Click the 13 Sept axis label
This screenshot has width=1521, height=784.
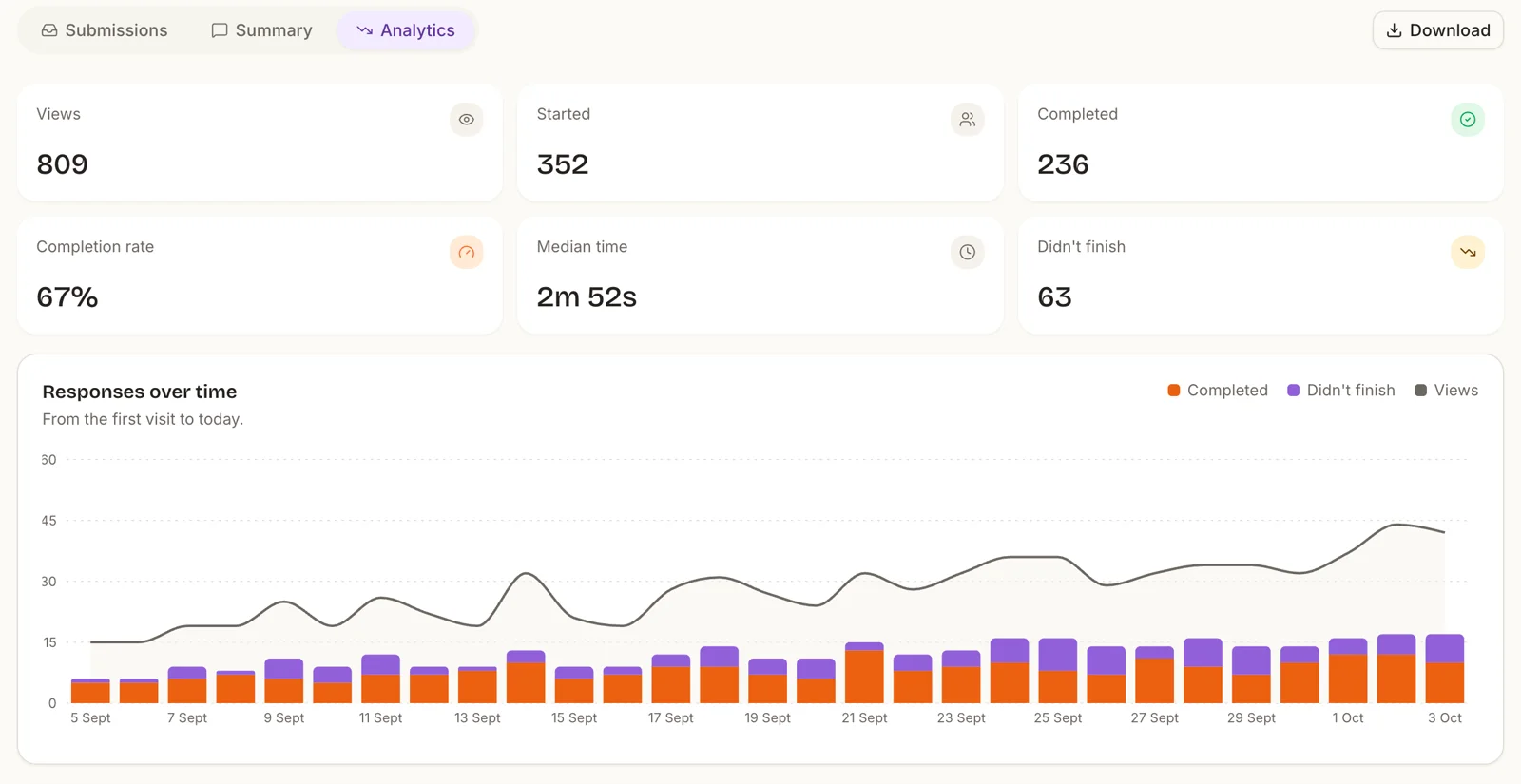click(477, 718)
